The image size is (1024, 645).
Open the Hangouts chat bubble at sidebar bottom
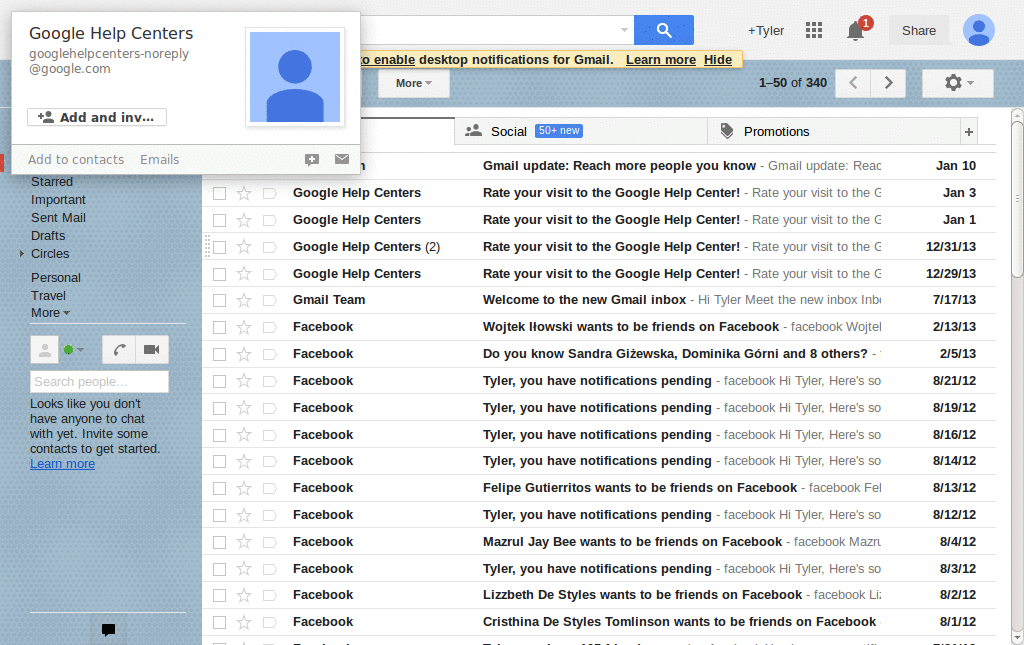click(x=108, y=629)
